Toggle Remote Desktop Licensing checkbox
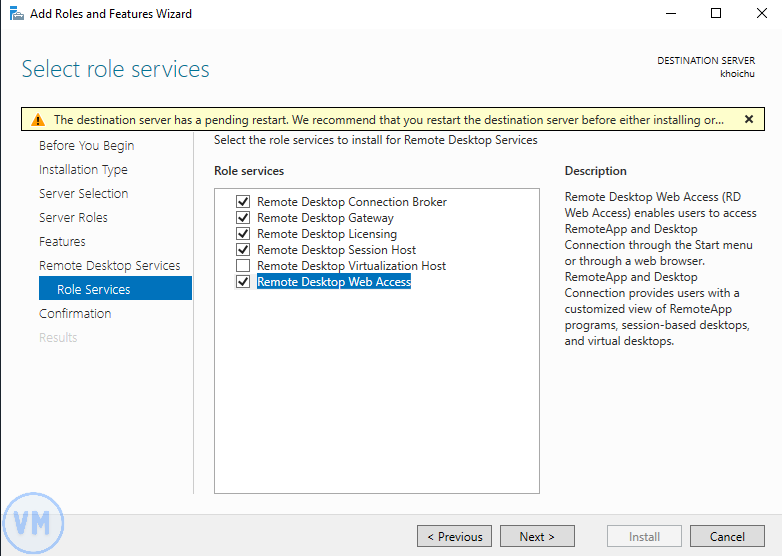 click(x=243, y=234)
